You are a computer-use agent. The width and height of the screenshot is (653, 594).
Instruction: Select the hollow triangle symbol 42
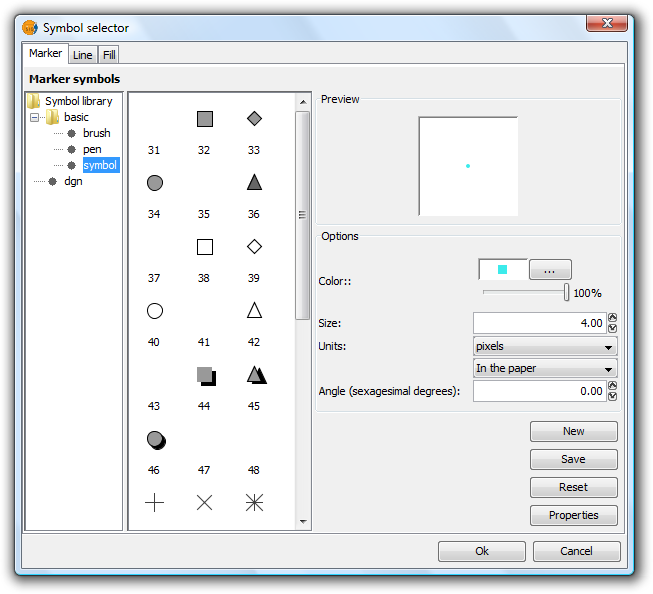pos(254,310)
